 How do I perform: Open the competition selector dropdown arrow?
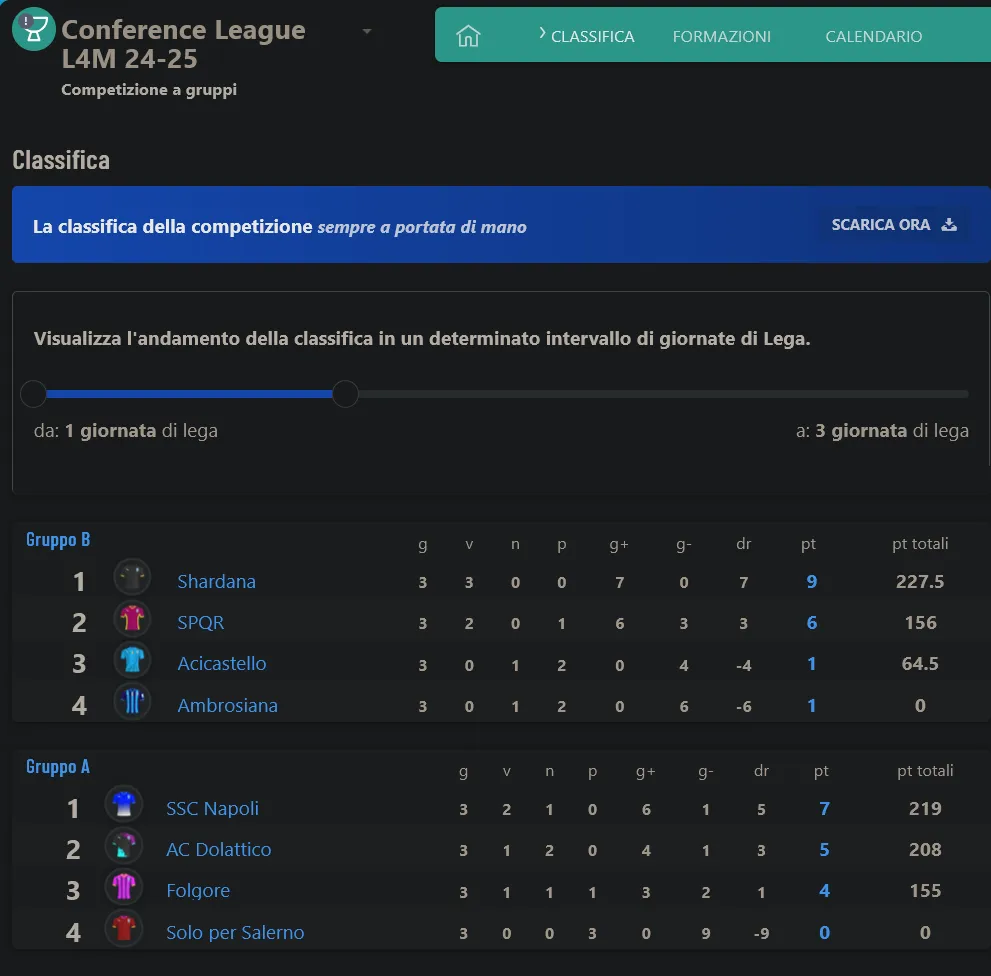pos(367,31)
